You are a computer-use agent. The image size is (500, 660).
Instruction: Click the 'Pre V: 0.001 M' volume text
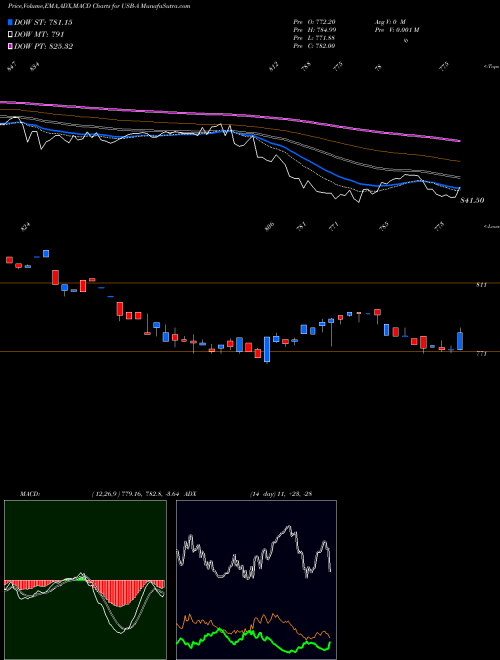click(x=397, y=30)
